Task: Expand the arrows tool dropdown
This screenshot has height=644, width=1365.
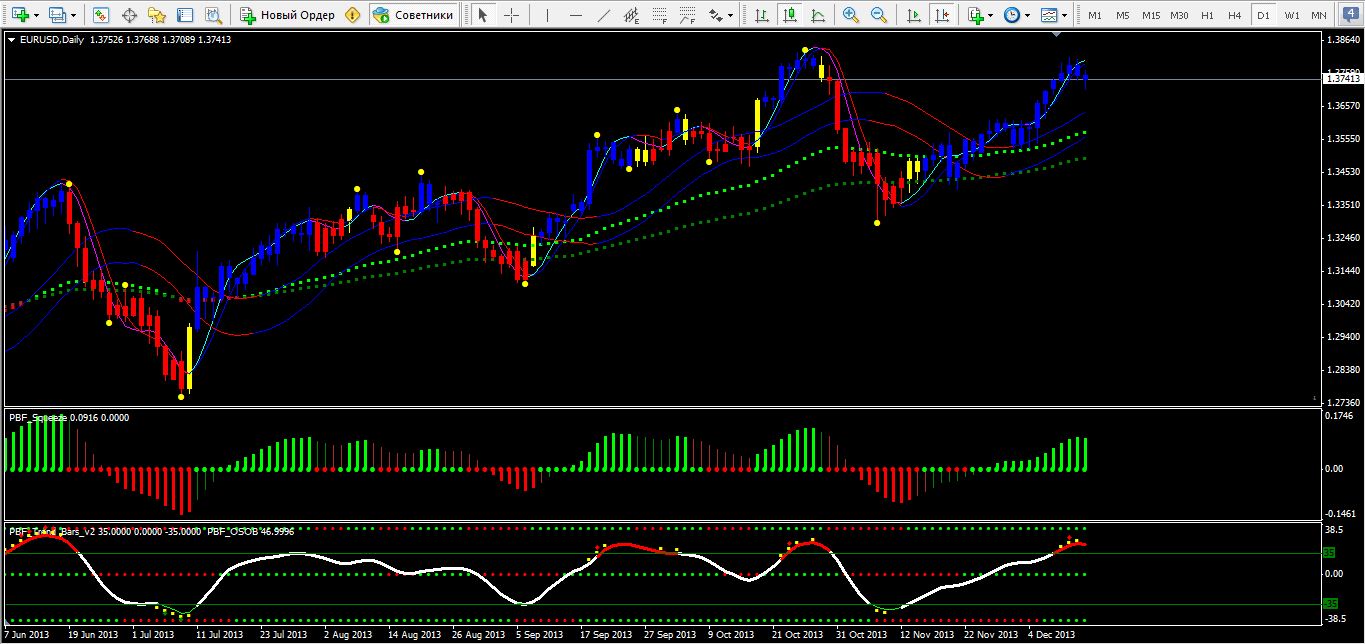Action: [731, 15]
